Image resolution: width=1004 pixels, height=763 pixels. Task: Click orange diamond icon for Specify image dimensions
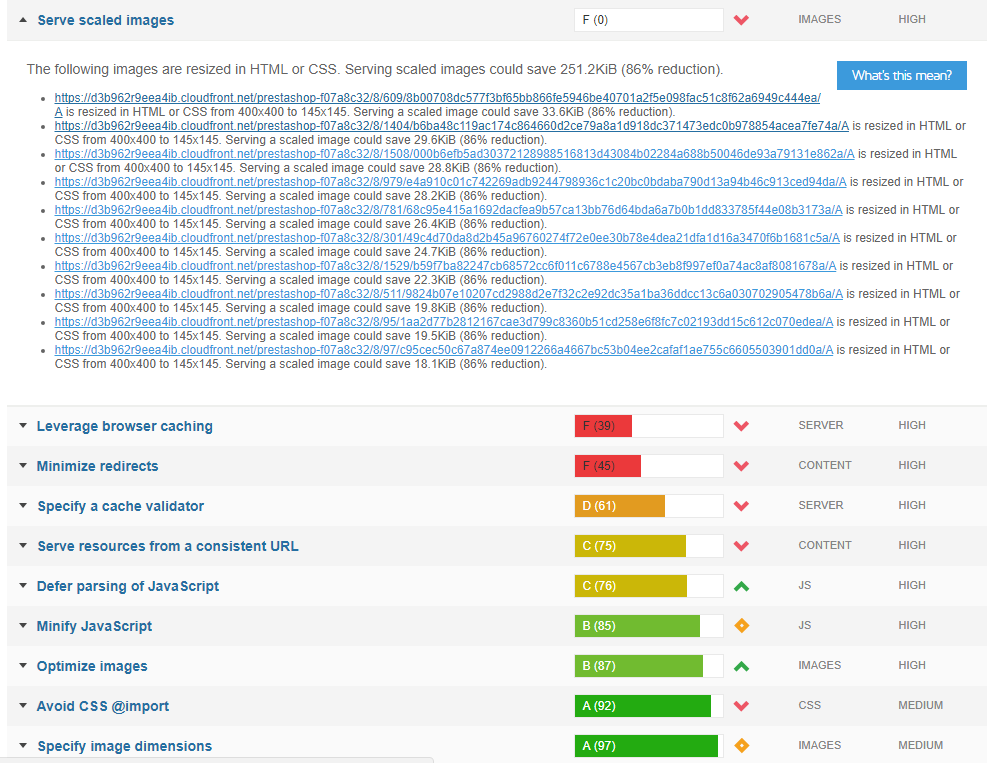(741, 746)
